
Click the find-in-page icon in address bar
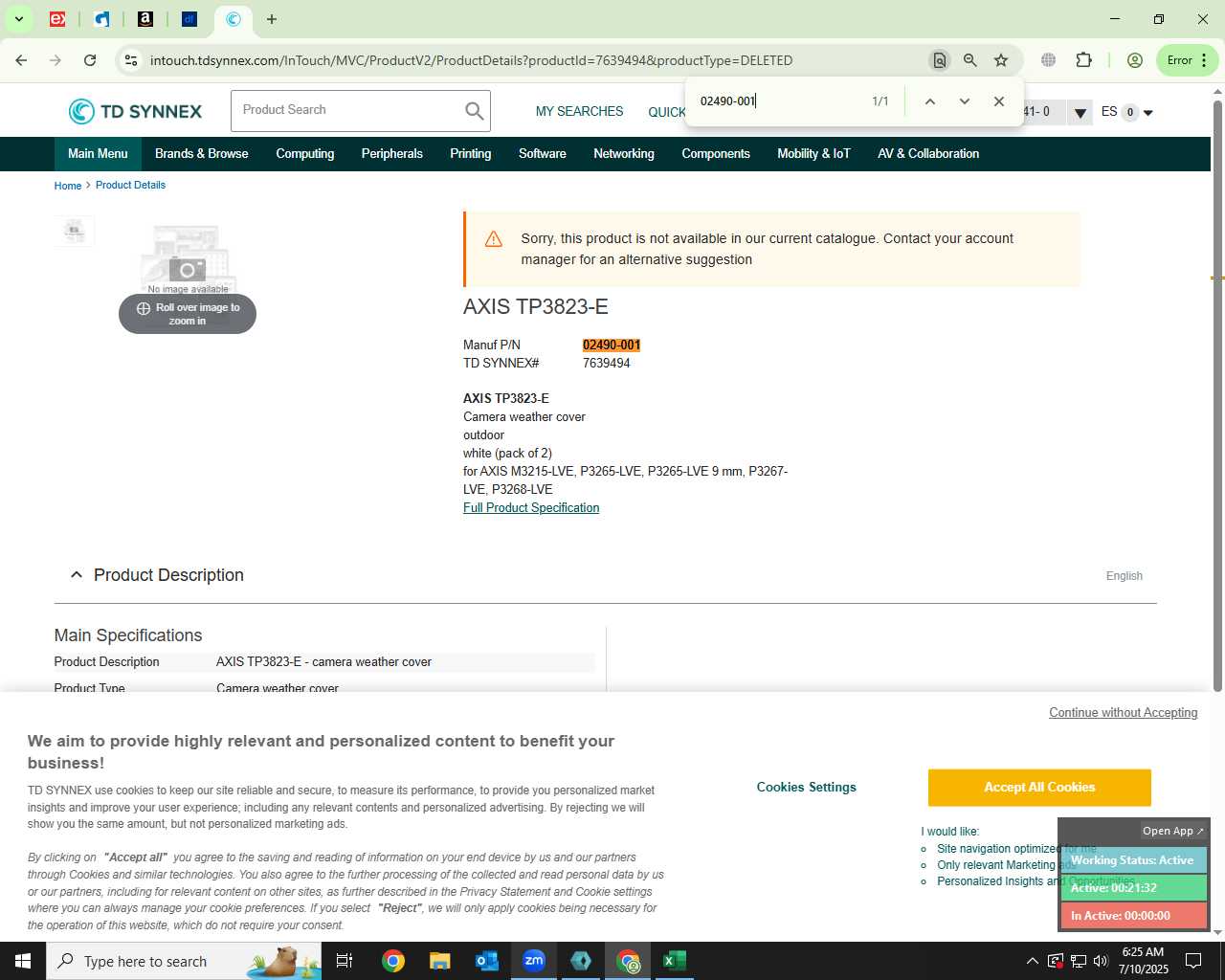(x=939, y=60)
